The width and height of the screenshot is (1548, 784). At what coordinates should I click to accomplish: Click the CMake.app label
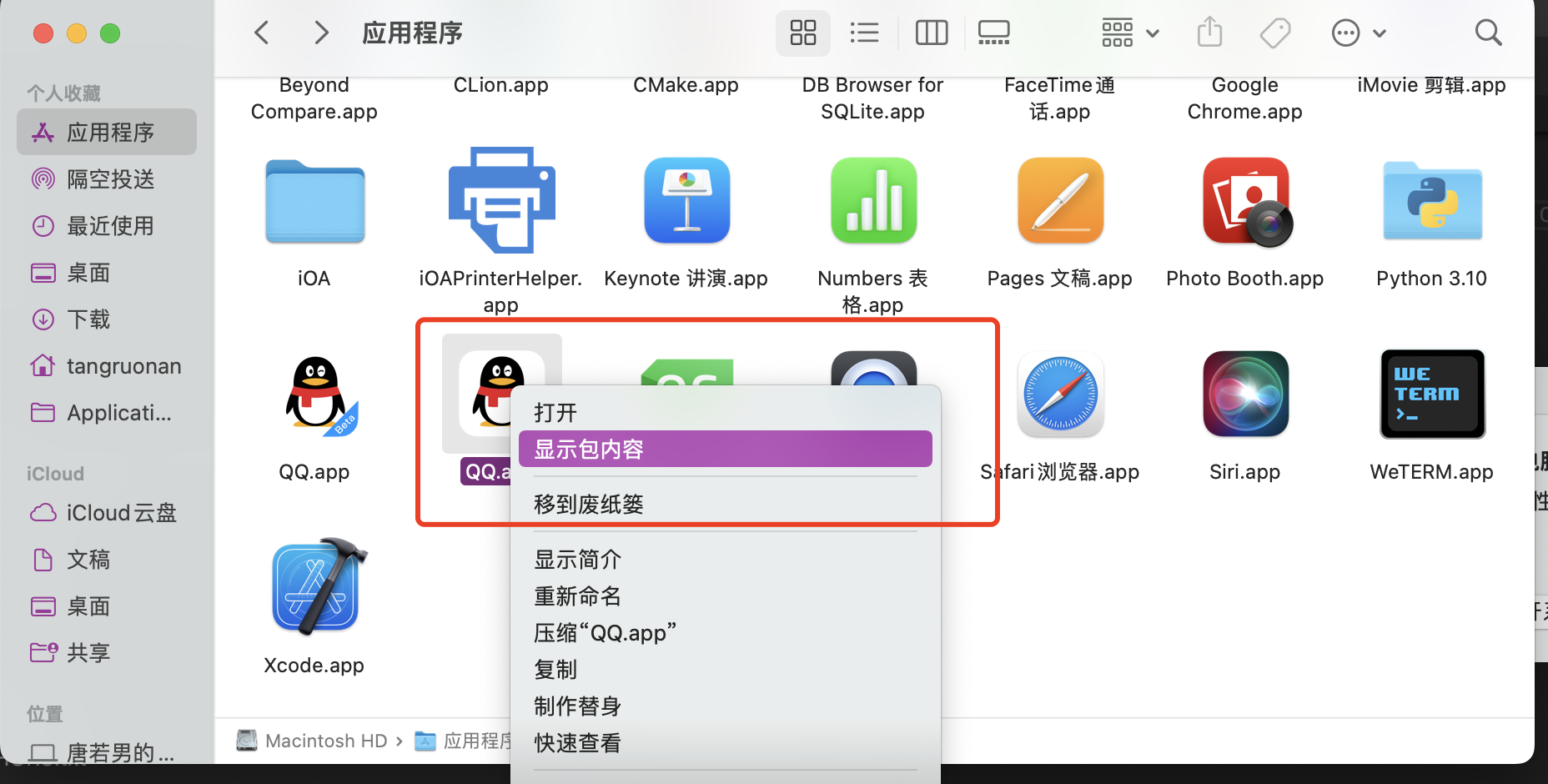[686, 85]
